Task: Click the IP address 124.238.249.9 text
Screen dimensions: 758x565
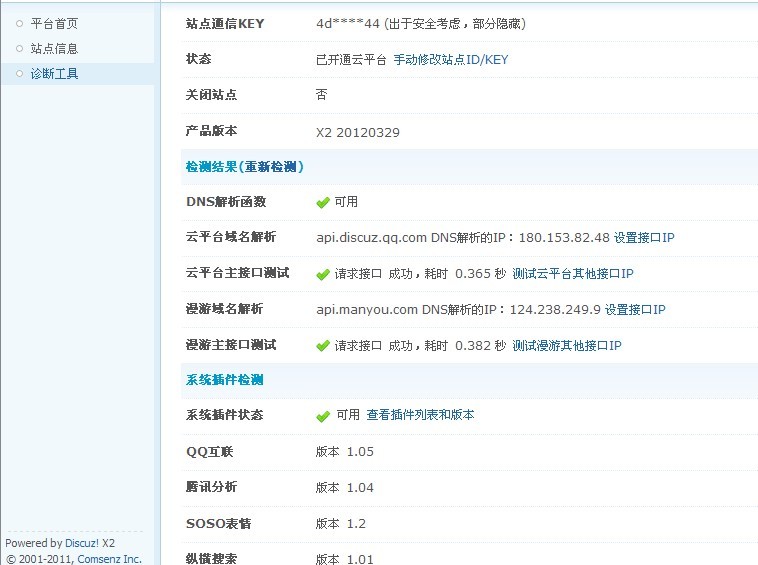Action: [x=555, y=309]
